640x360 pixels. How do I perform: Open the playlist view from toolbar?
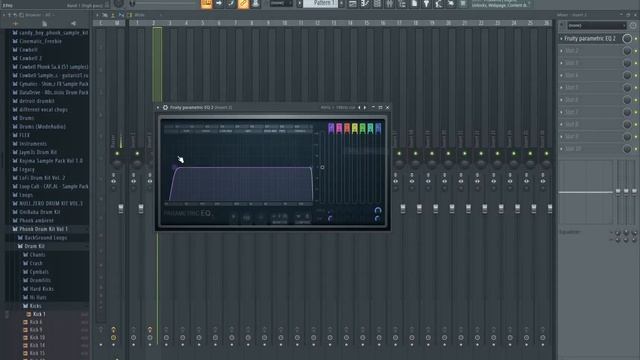coord(353,4)
